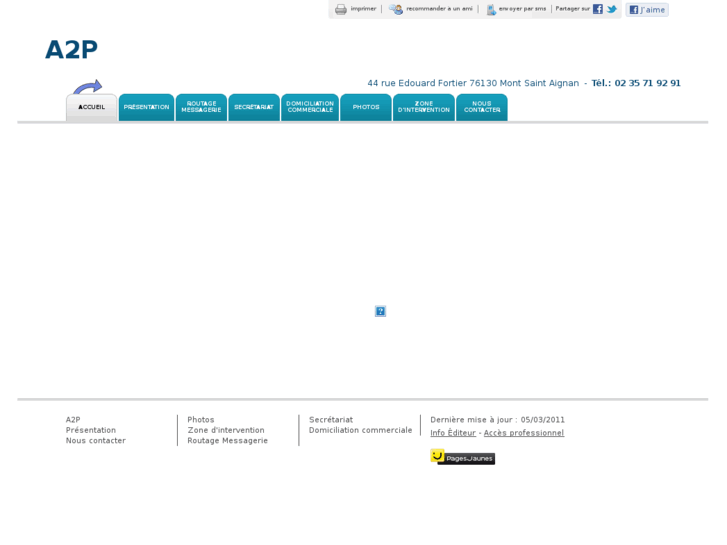The image size is (727, 545).
Task: Open the Présentation tab
Action: 147,108
